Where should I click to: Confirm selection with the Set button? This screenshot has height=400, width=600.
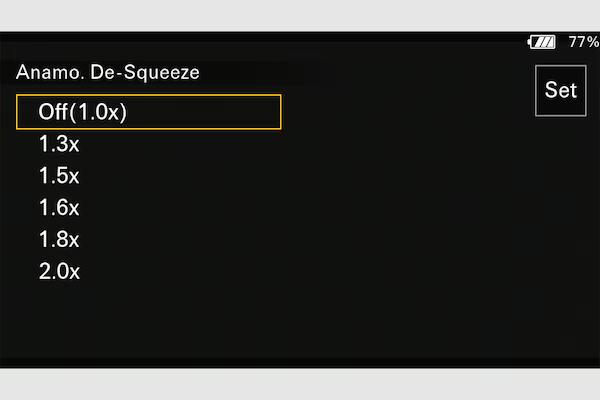click(561, 90)
